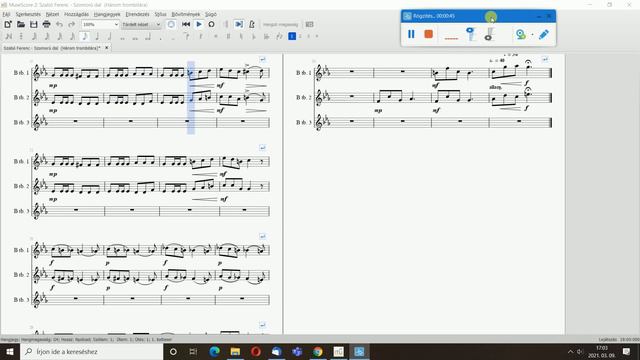Open dropdown next to the webcam icon

(x=532, y=35)
